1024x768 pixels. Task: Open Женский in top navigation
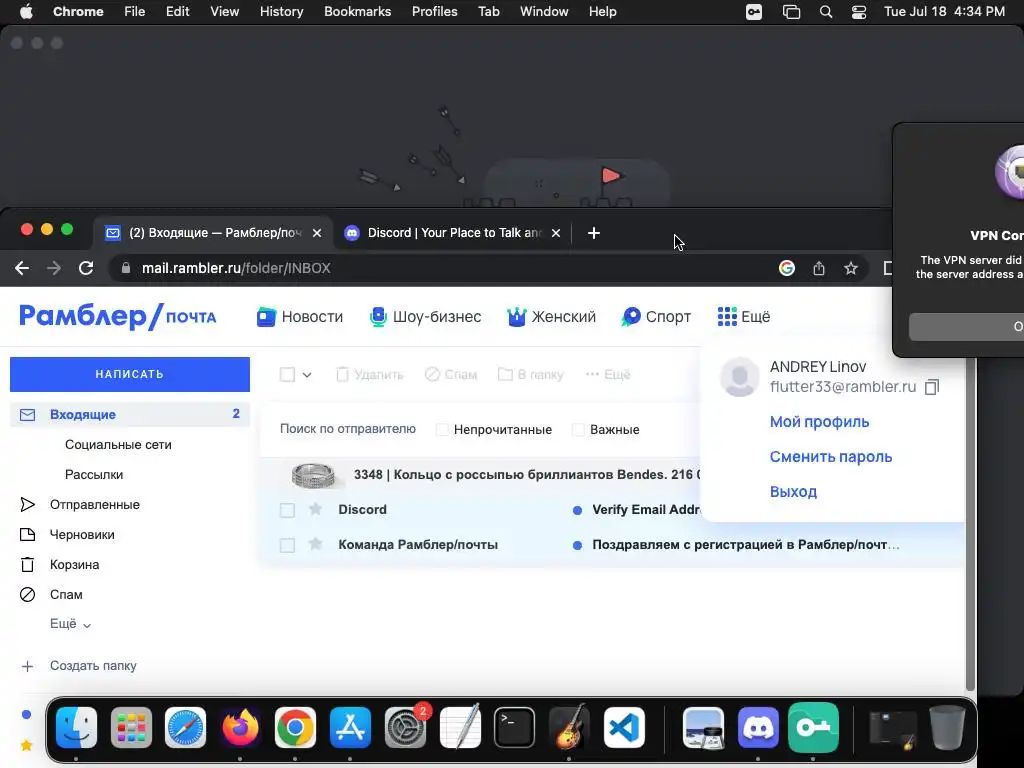[552, 317]
